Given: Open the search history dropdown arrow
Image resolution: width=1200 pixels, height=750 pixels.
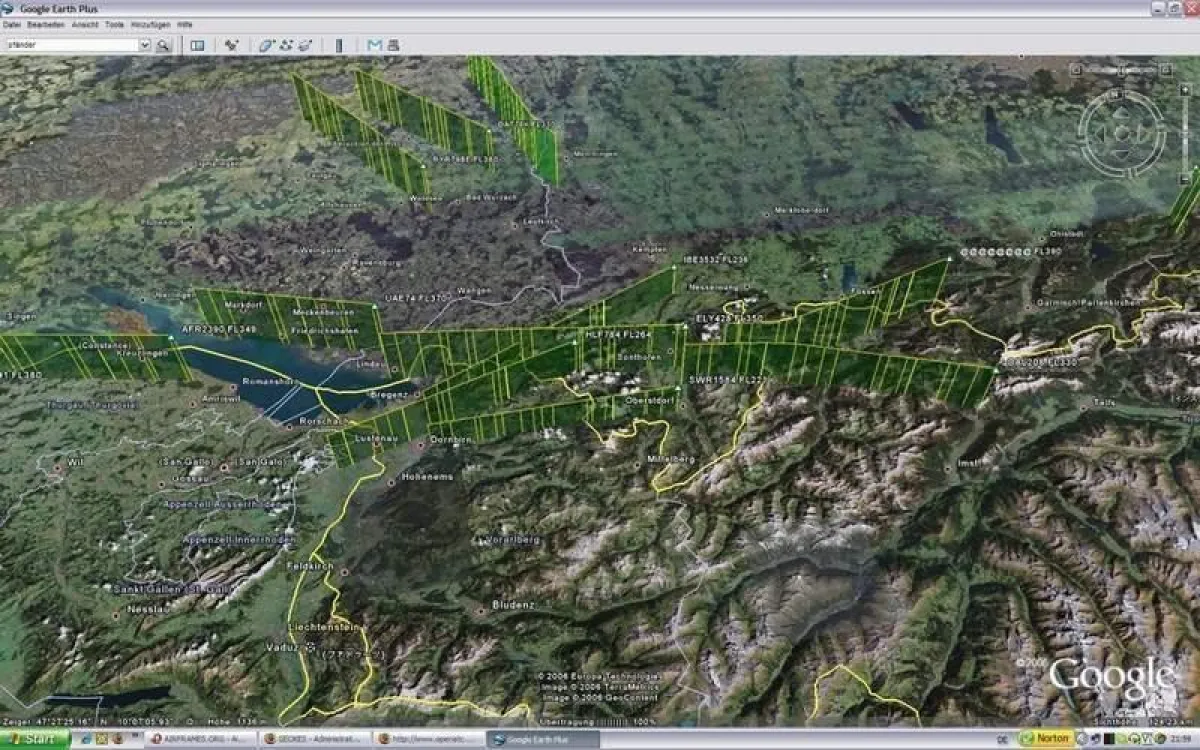Looking at the screenshot, I should (x=144, y=45).
